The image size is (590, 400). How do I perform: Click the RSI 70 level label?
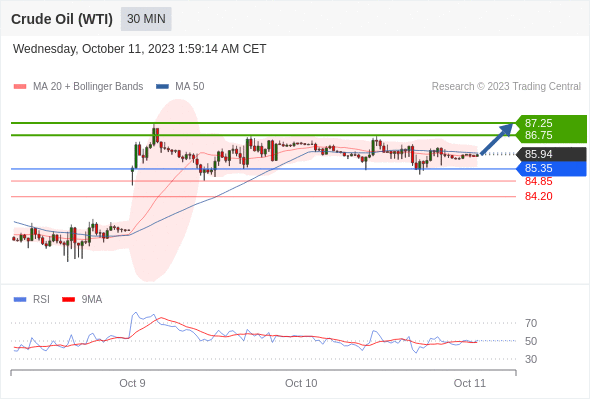[x=531, y=323]
